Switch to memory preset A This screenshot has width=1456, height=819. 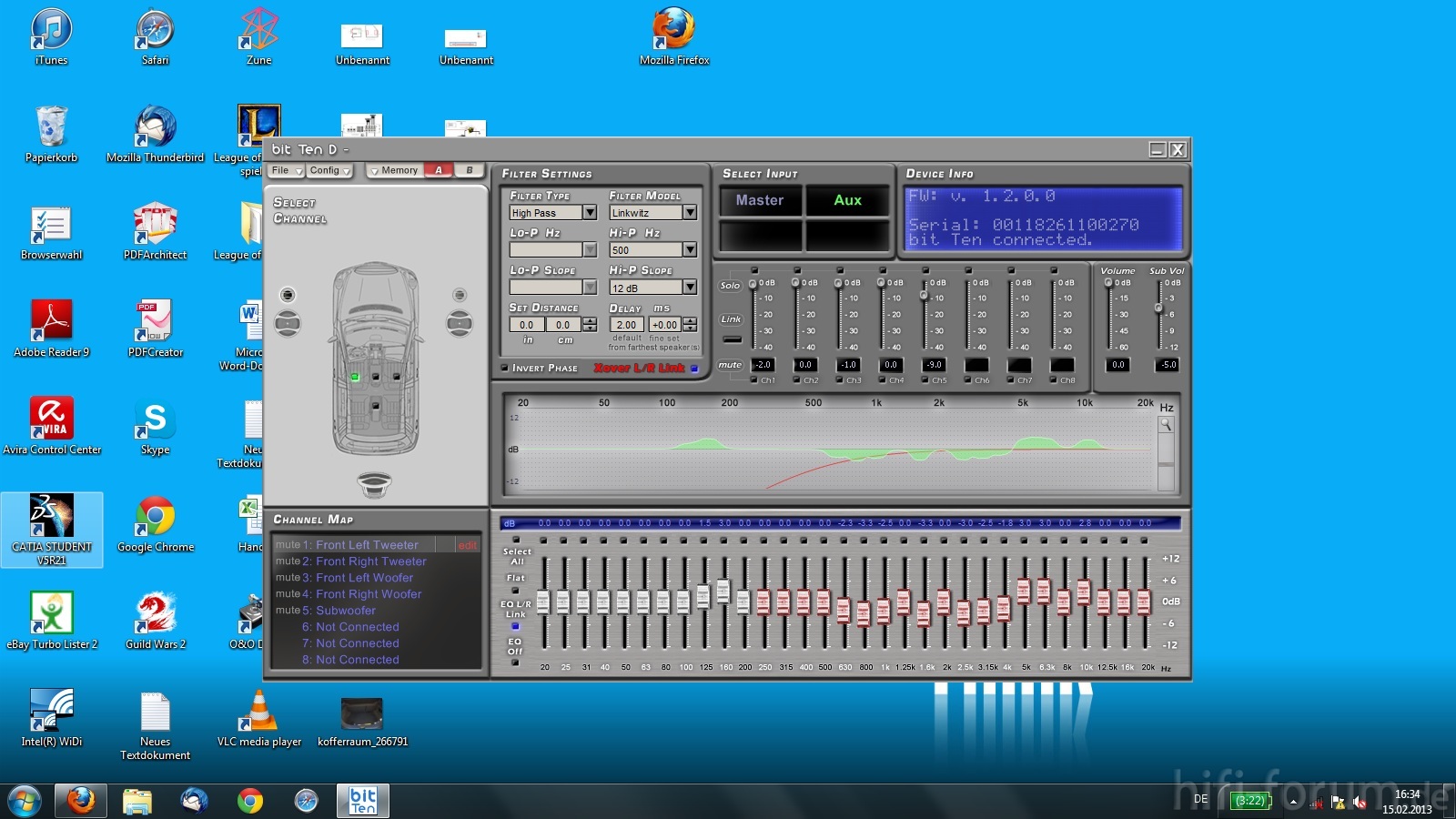(439, 170)
